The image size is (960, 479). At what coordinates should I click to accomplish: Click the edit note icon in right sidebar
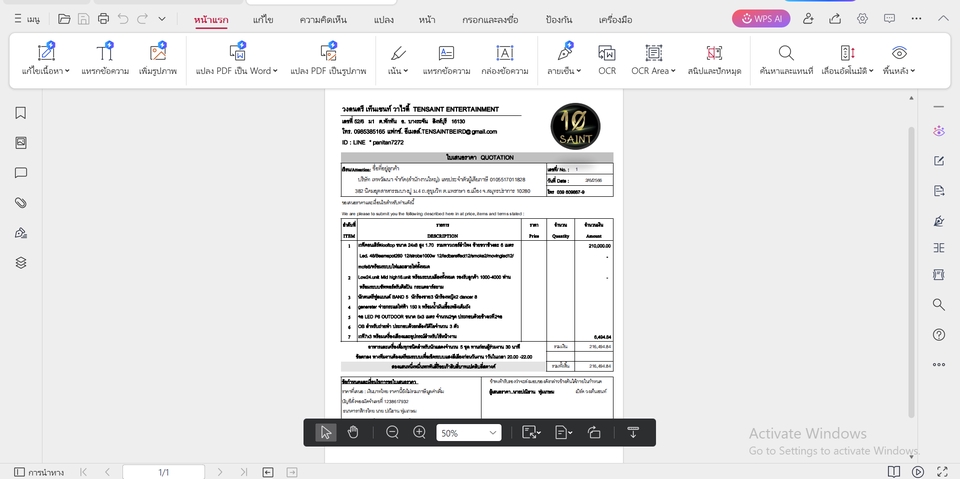coord(939,161)
